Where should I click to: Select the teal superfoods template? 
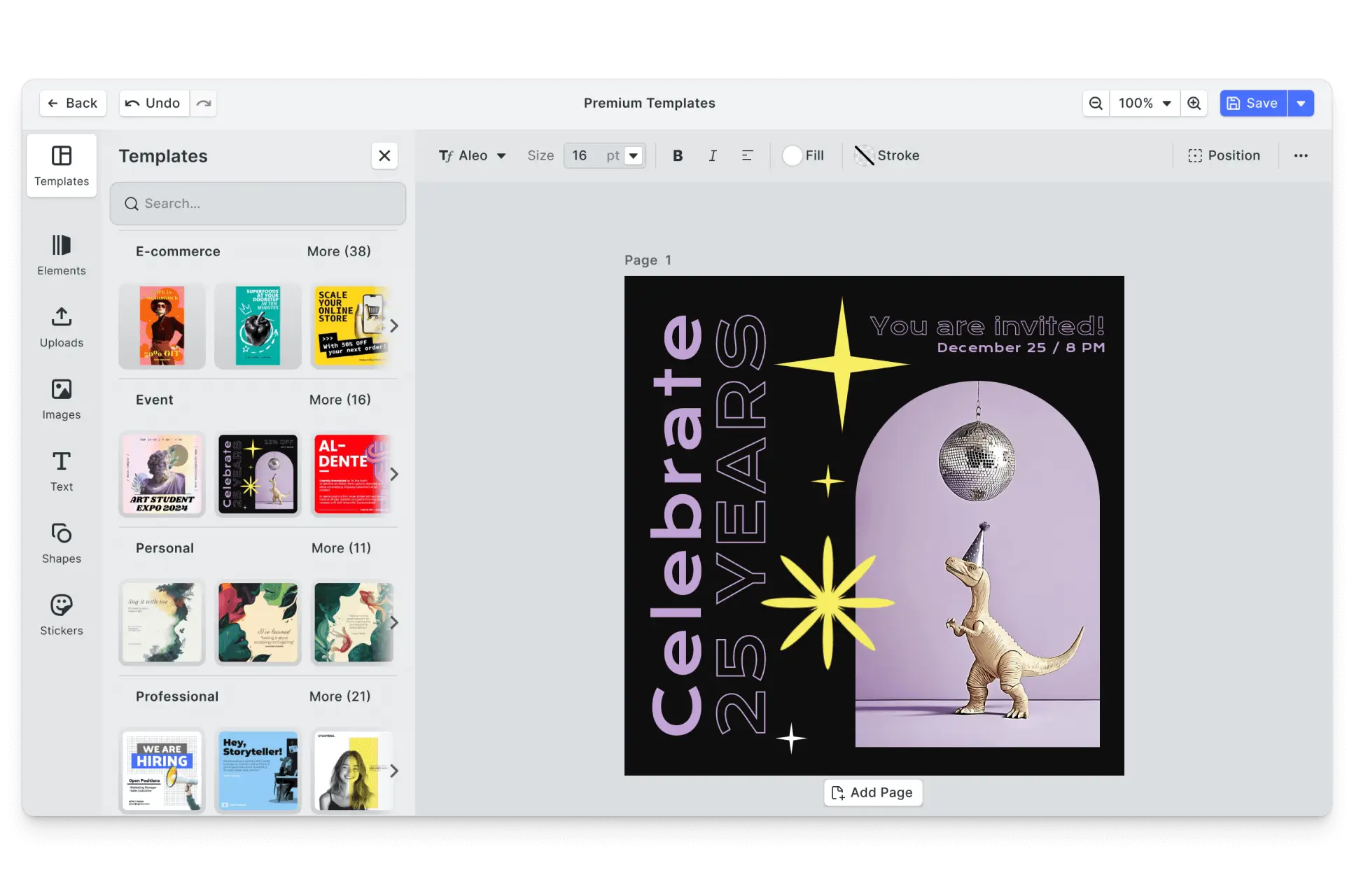(x=258, y=326)
